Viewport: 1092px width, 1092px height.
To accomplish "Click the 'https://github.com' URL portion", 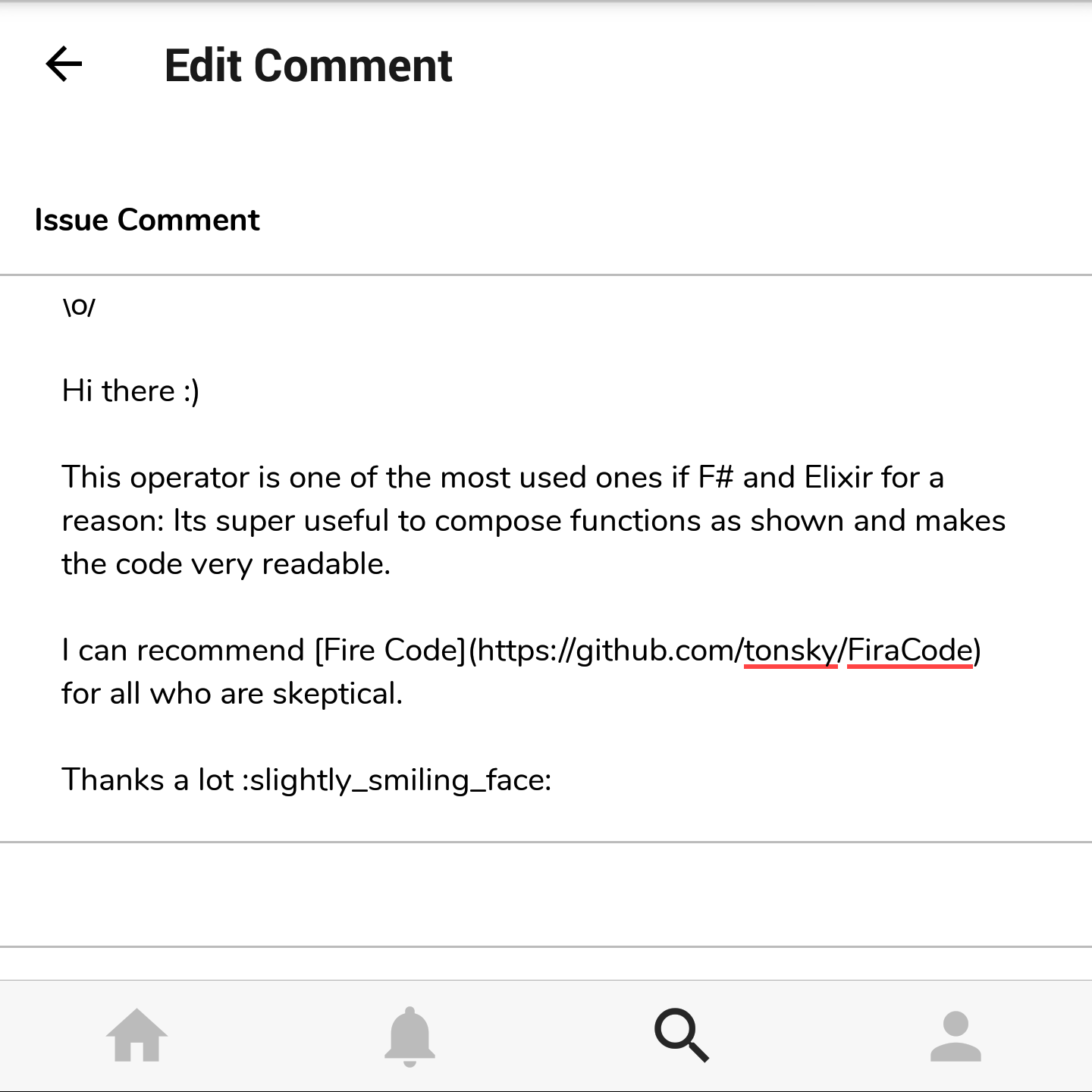I will click(x=607, y=651).
